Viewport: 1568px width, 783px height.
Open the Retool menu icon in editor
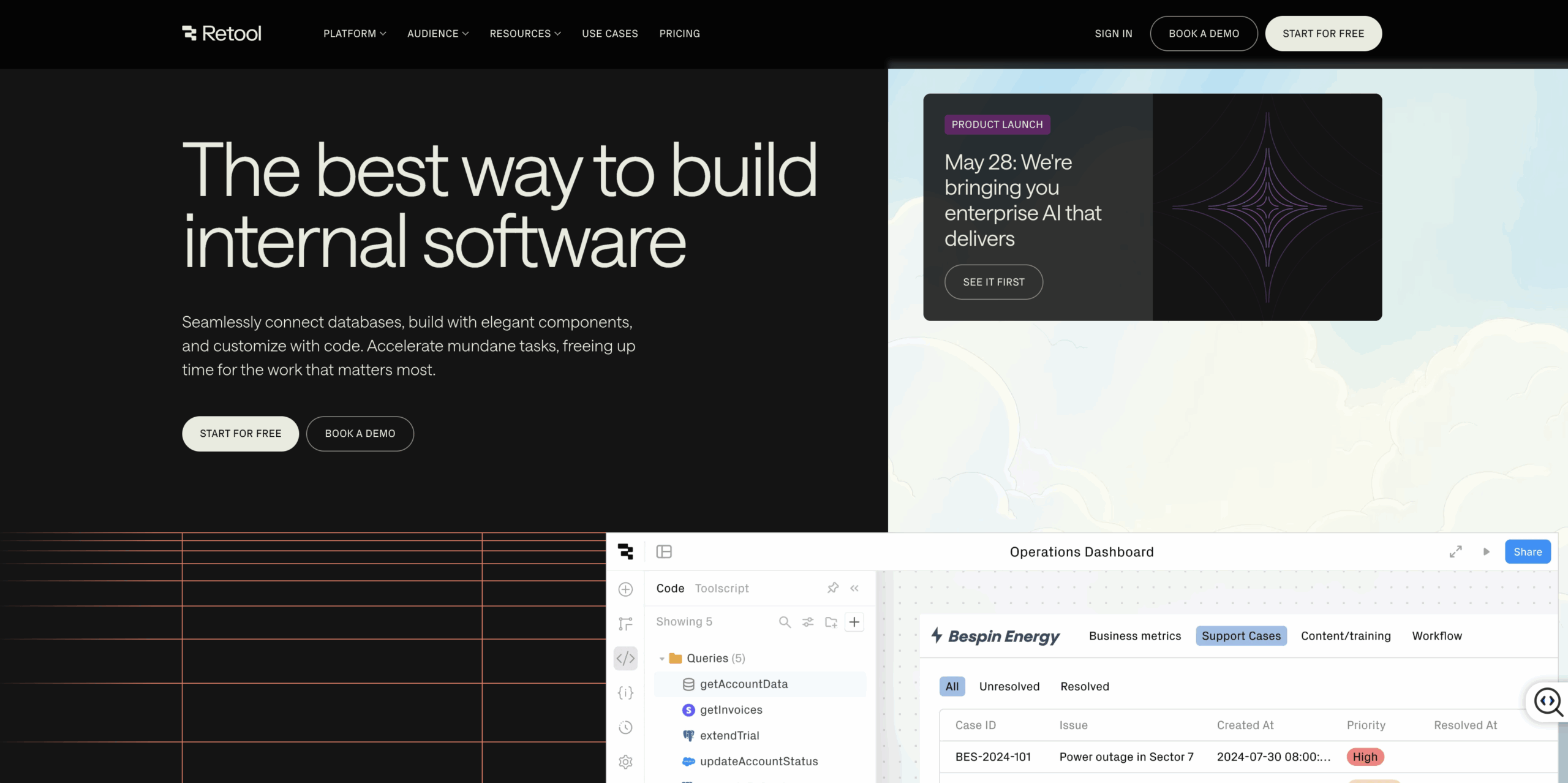625,551
